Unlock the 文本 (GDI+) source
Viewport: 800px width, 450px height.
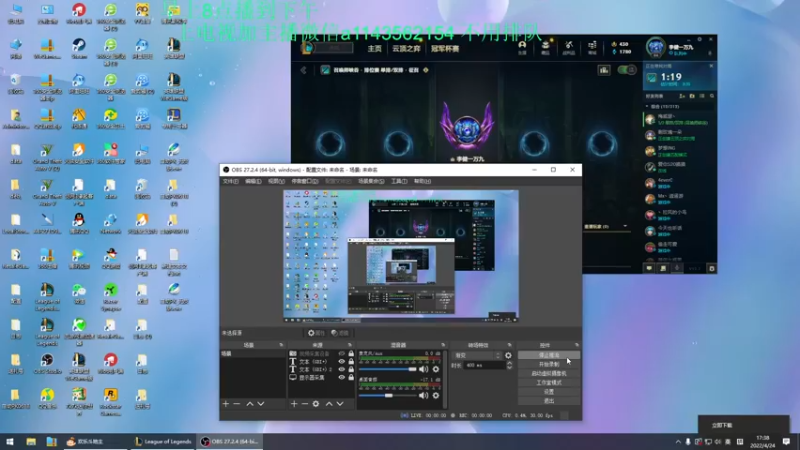pos(351,361)
